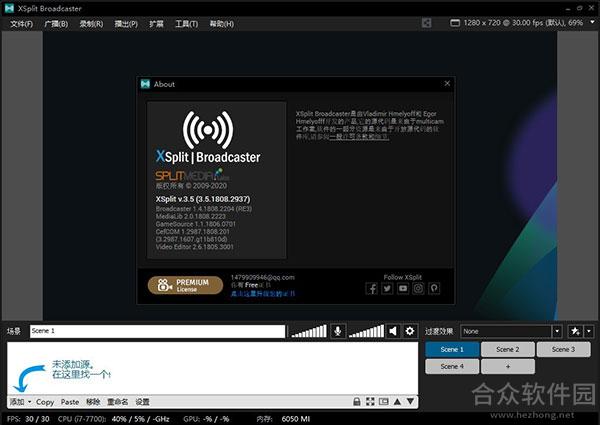Click the PREMIUM License button

point(185,285)
